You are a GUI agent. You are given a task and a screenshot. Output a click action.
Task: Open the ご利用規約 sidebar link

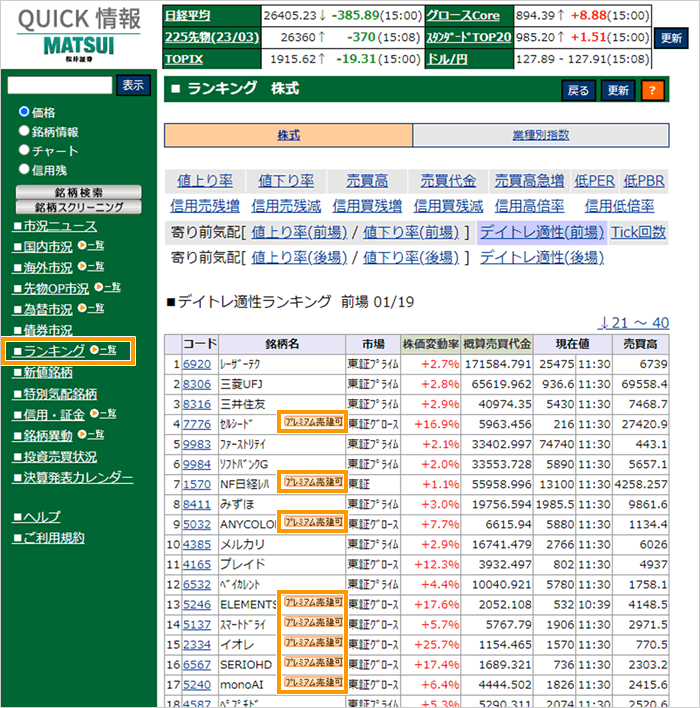(49, 538)
